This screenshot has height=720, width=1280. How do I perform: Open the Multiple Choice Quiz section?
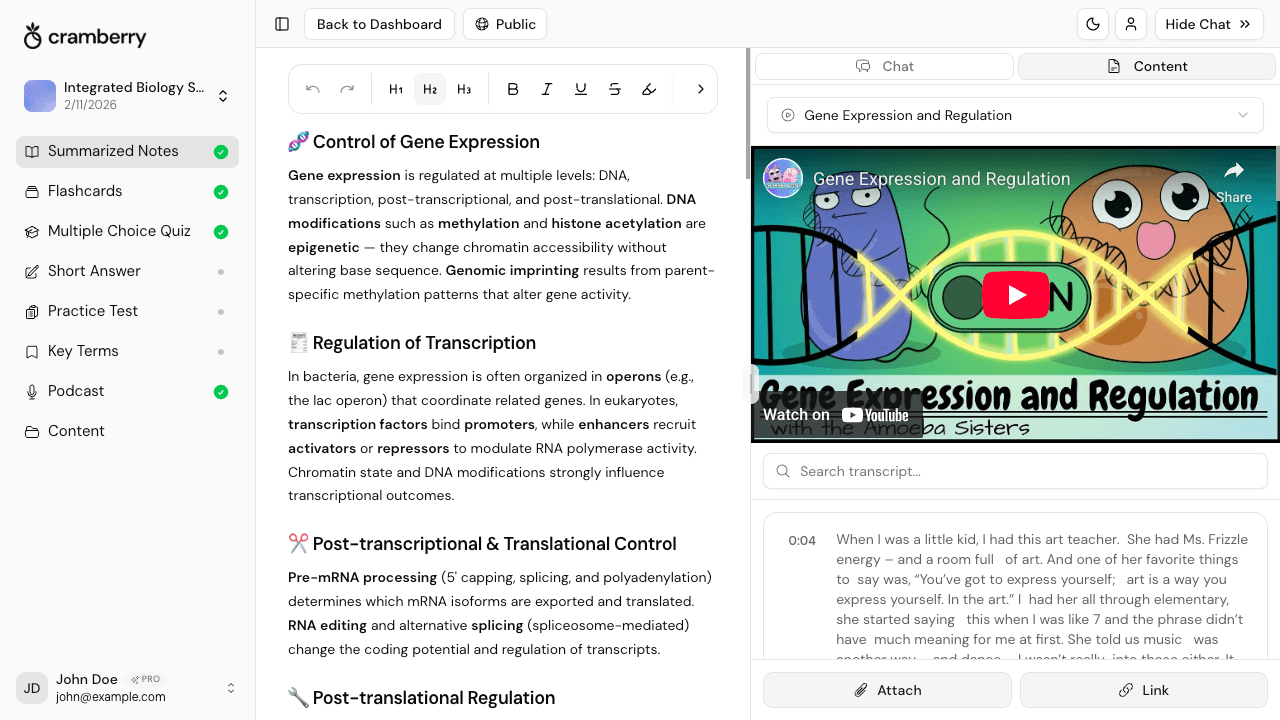pyautogui.click(x=118, y=231)
